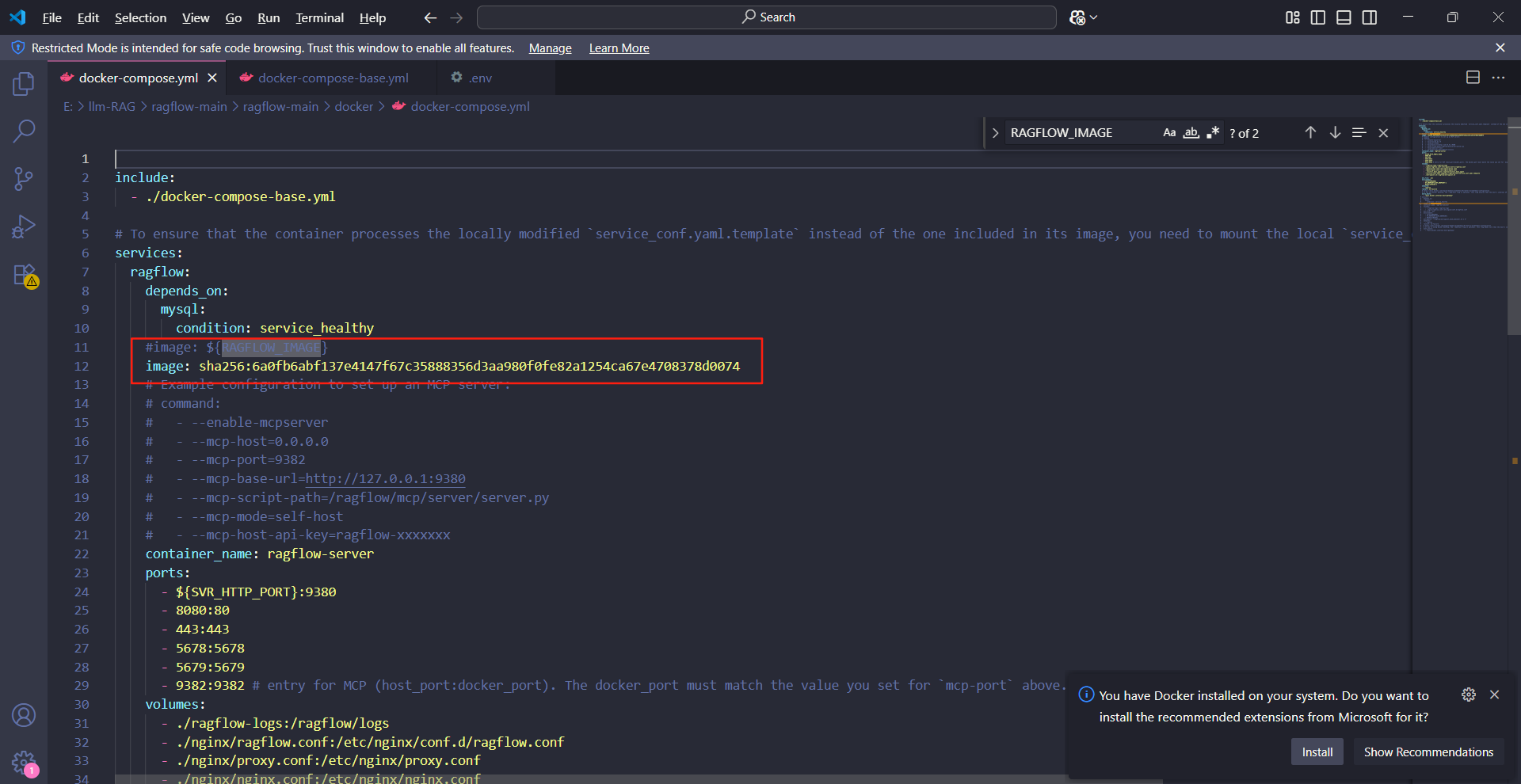Click inside the Find input containing RAGFLOW_IMAGE
This screenshot has width=1521, height=784.
[x=1077, y=132]
